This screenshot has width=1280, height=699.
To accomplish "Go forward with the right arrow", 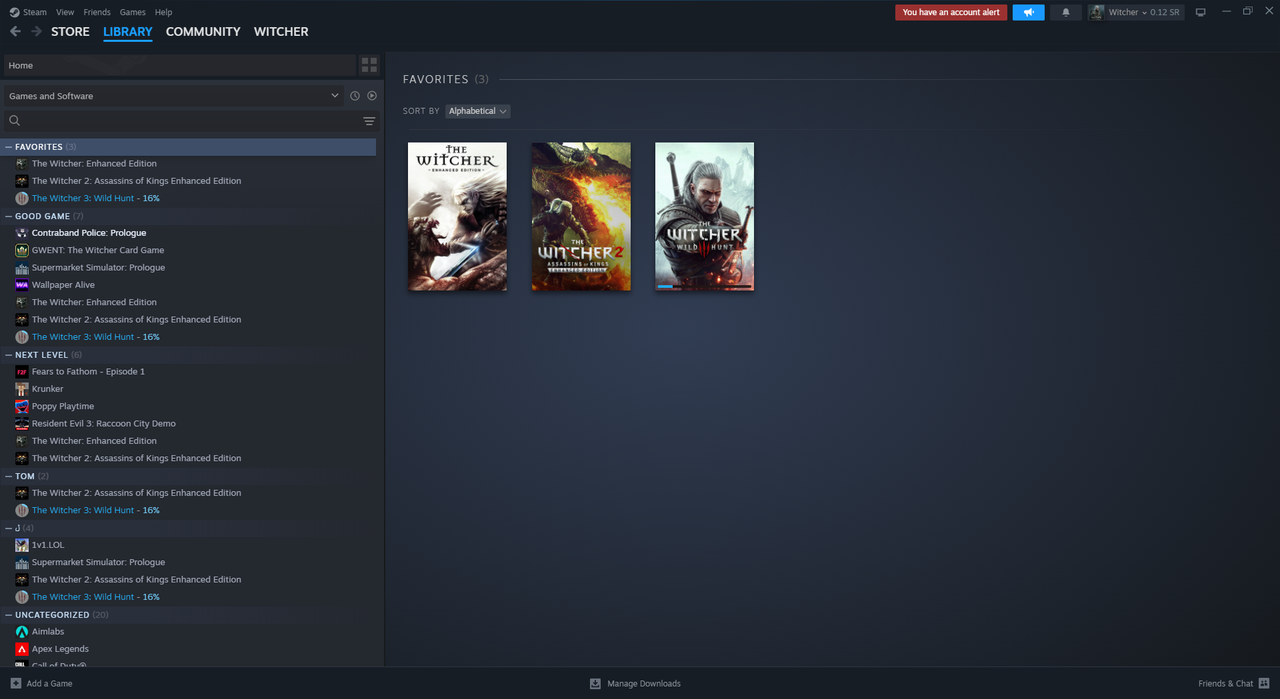I will pyautogui.click(x=36, y=32).
